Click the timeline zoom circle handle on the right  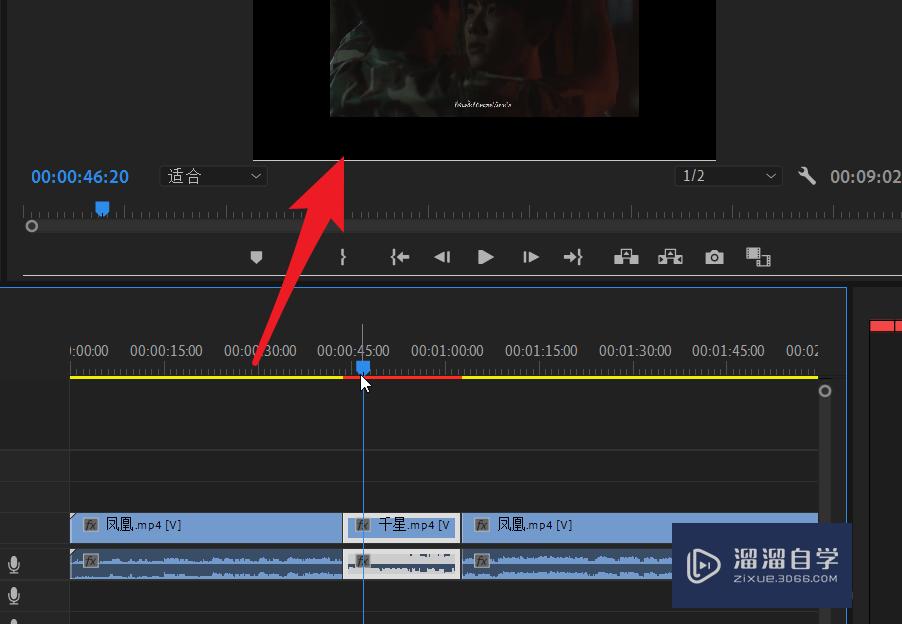824,391
